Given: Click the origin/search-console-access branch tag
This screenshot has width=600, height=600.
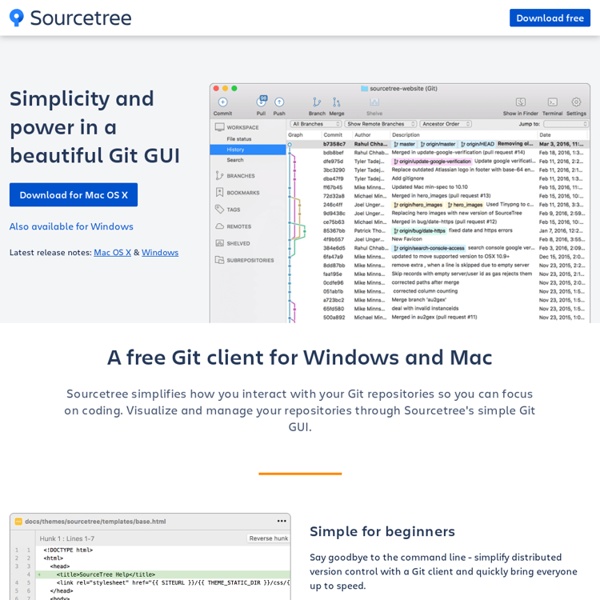Looking at the screenshot, I should [x=429, y=248].
